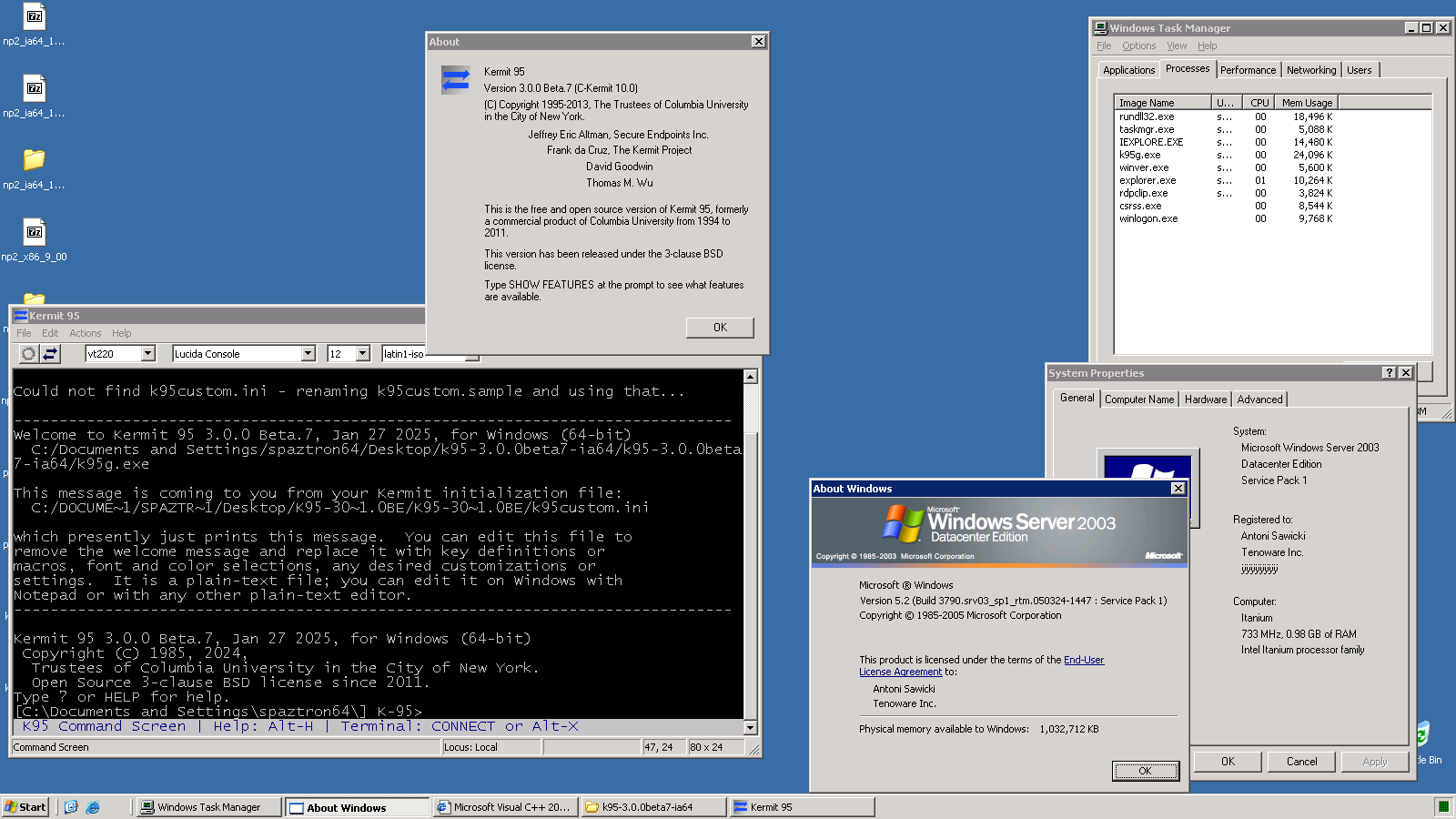The image size is (1456, 819).
Task: Open the Kermit 95 Edit menu
Action: 50,333
